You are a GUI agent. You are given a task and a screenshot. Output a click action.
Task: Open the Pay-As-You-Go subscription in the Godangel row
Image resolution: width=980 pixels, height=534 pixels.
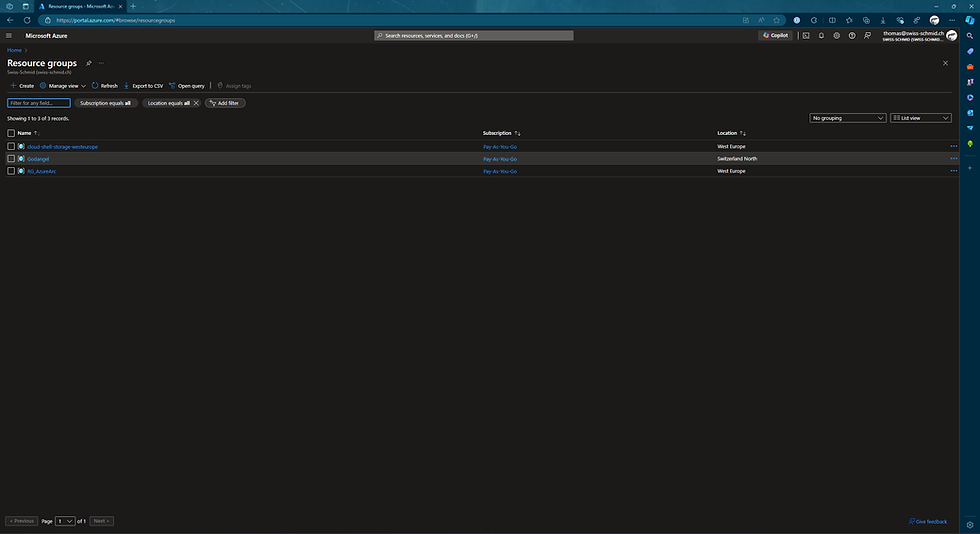(499, 159)
